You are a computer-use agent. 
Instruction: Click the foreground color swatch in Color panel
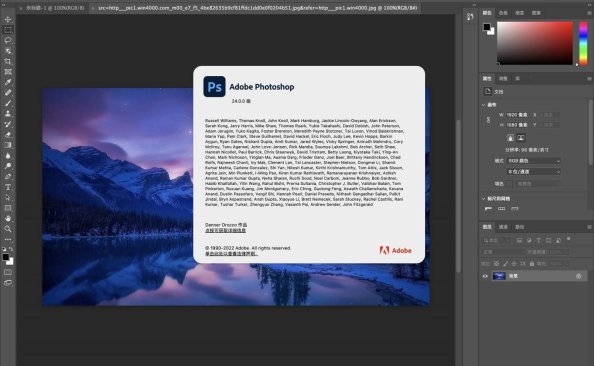pos(487,27)
